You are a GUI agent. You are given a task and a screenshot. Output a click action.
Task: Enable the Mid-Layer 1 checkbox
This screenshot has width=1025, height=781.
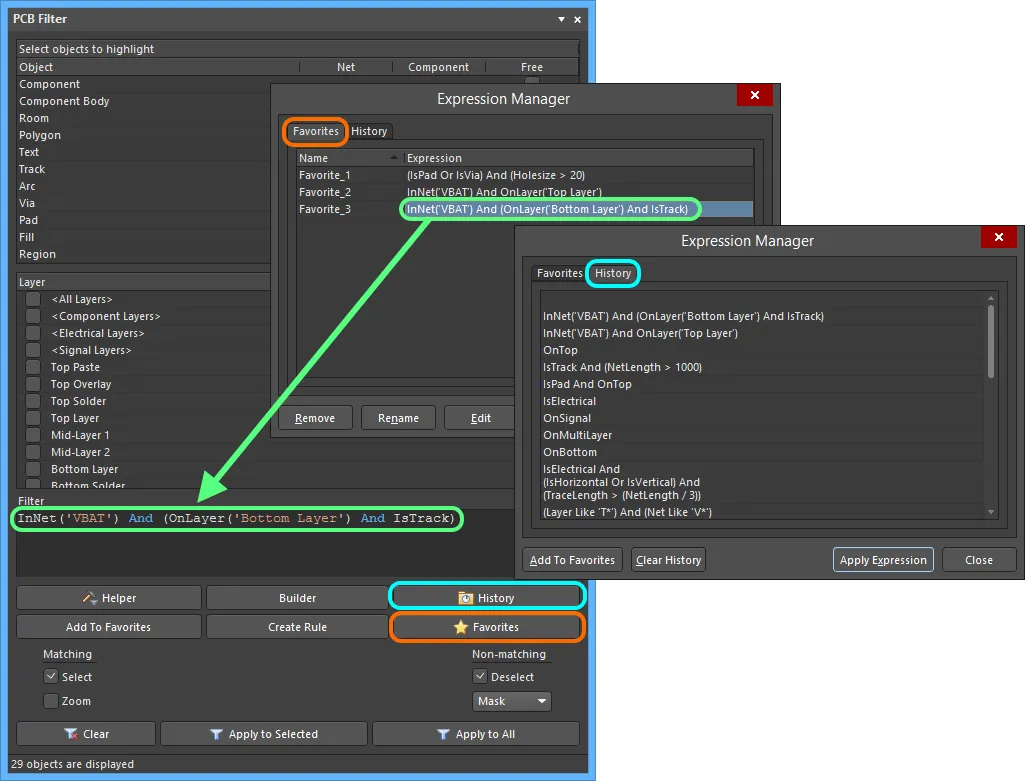point(33,435)
